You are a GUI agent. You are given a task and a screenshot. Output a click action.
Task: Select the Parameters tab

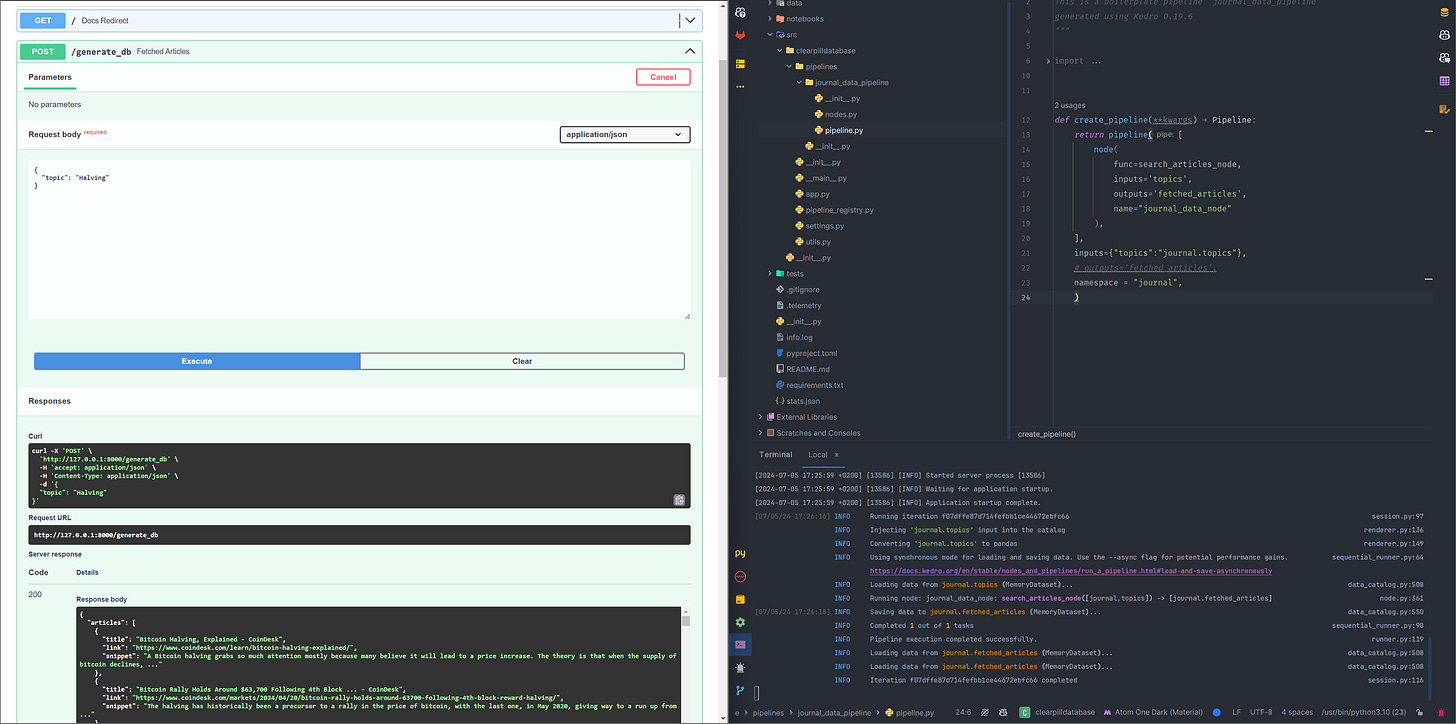click(x=50, y=77)
